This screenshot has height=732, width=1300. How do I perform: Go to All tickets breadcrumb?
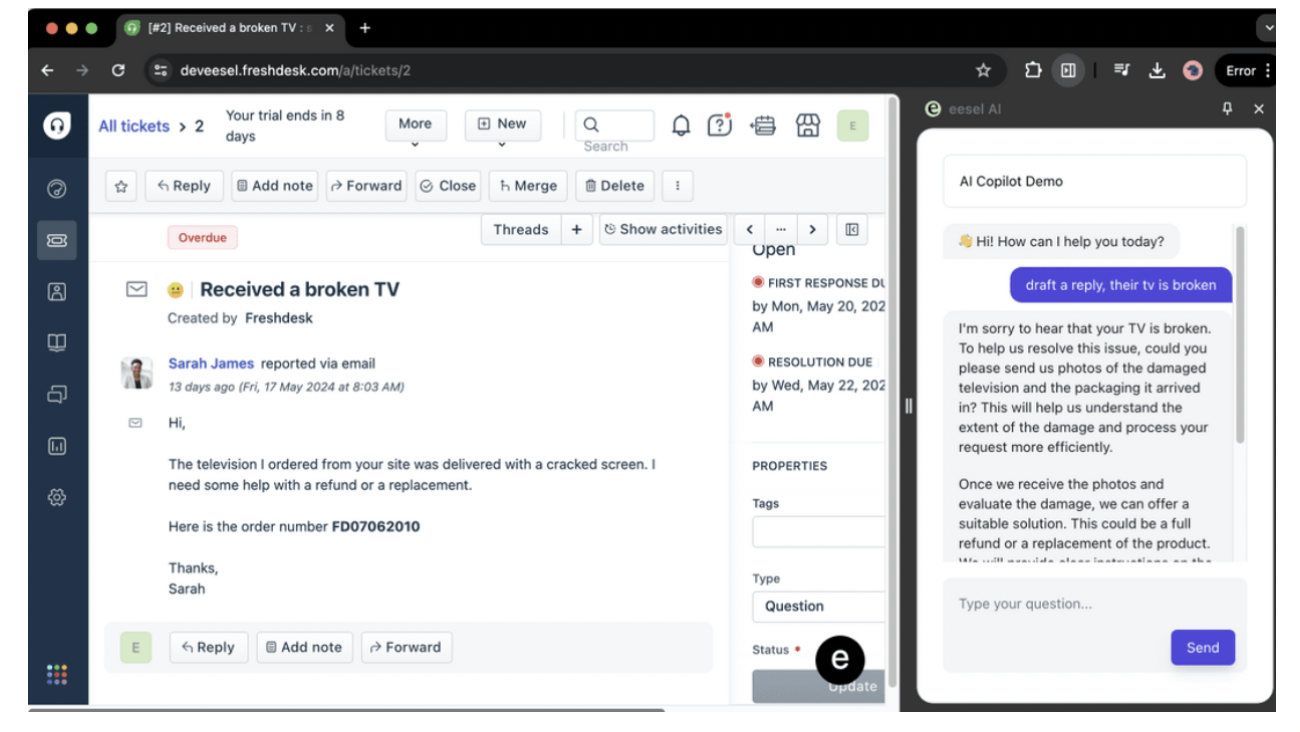(134, 126)
